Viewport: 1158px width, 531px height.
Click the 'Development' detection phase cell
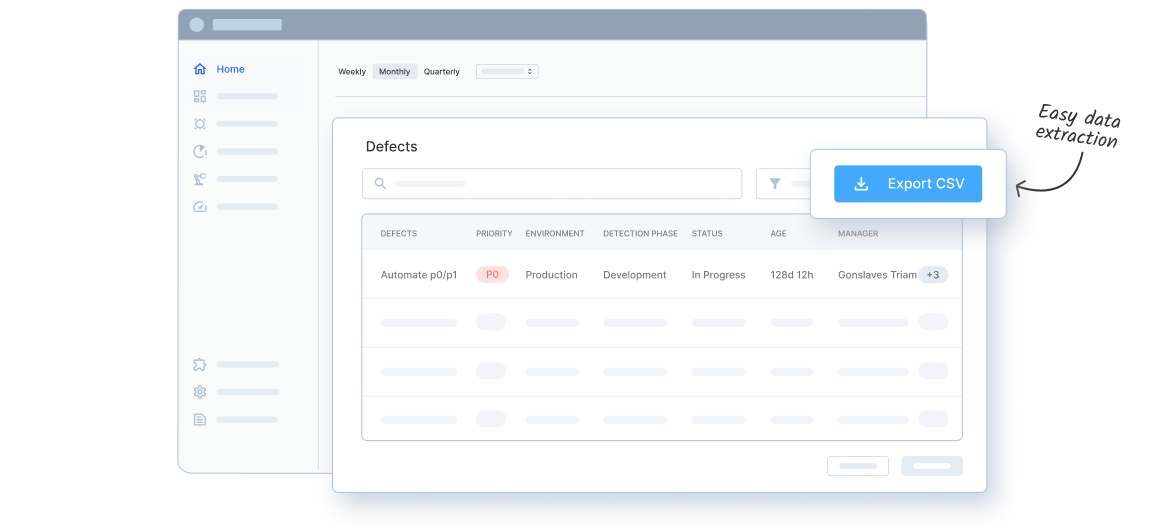click(634, 275)
